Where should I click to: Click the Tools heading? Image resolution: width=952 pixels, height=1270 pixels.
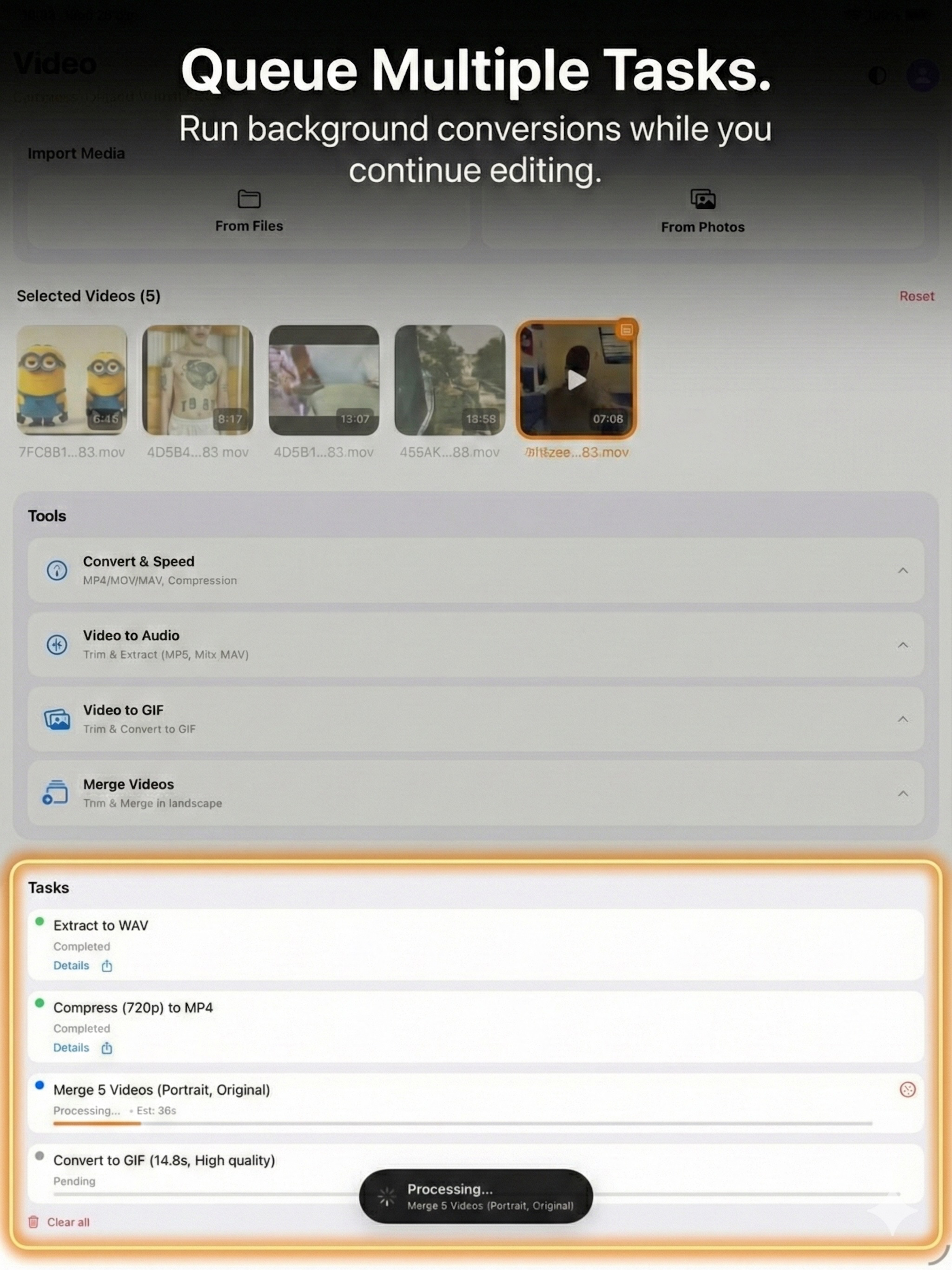click(x=47, y=516)
